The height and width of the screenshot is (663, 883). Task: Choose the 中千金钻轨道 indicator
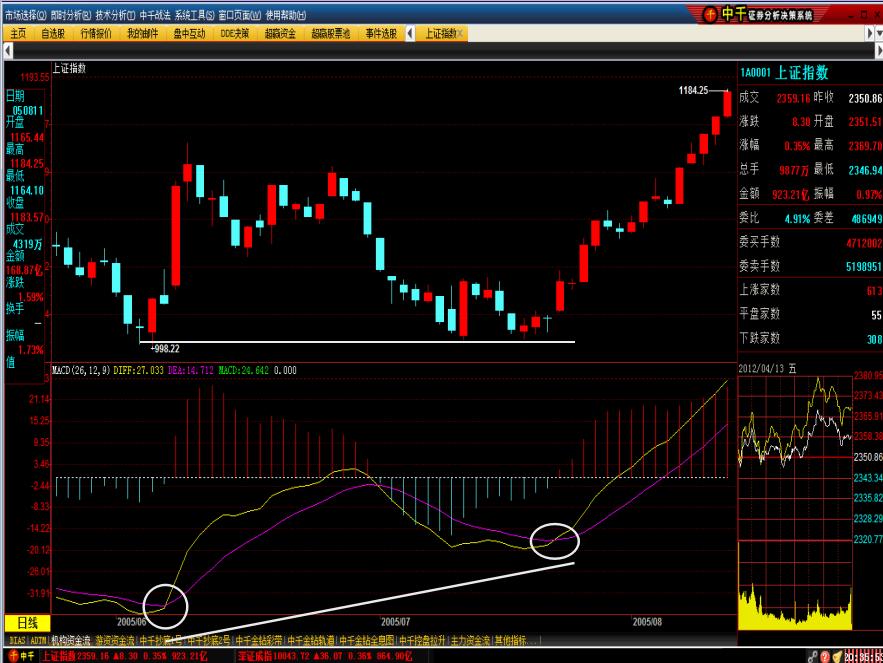[309, 640]
